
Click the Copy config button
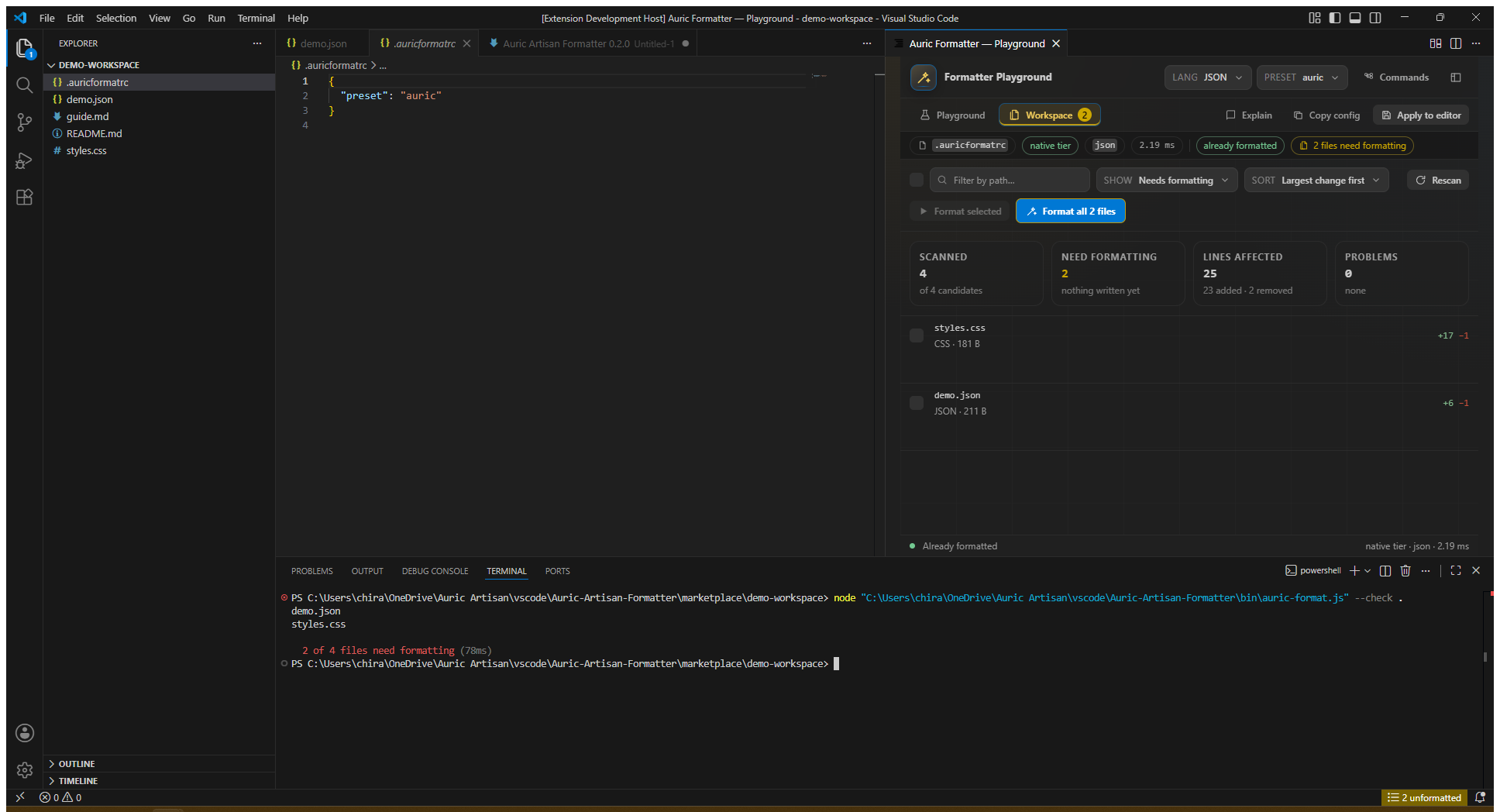(x=1326, y=115)
